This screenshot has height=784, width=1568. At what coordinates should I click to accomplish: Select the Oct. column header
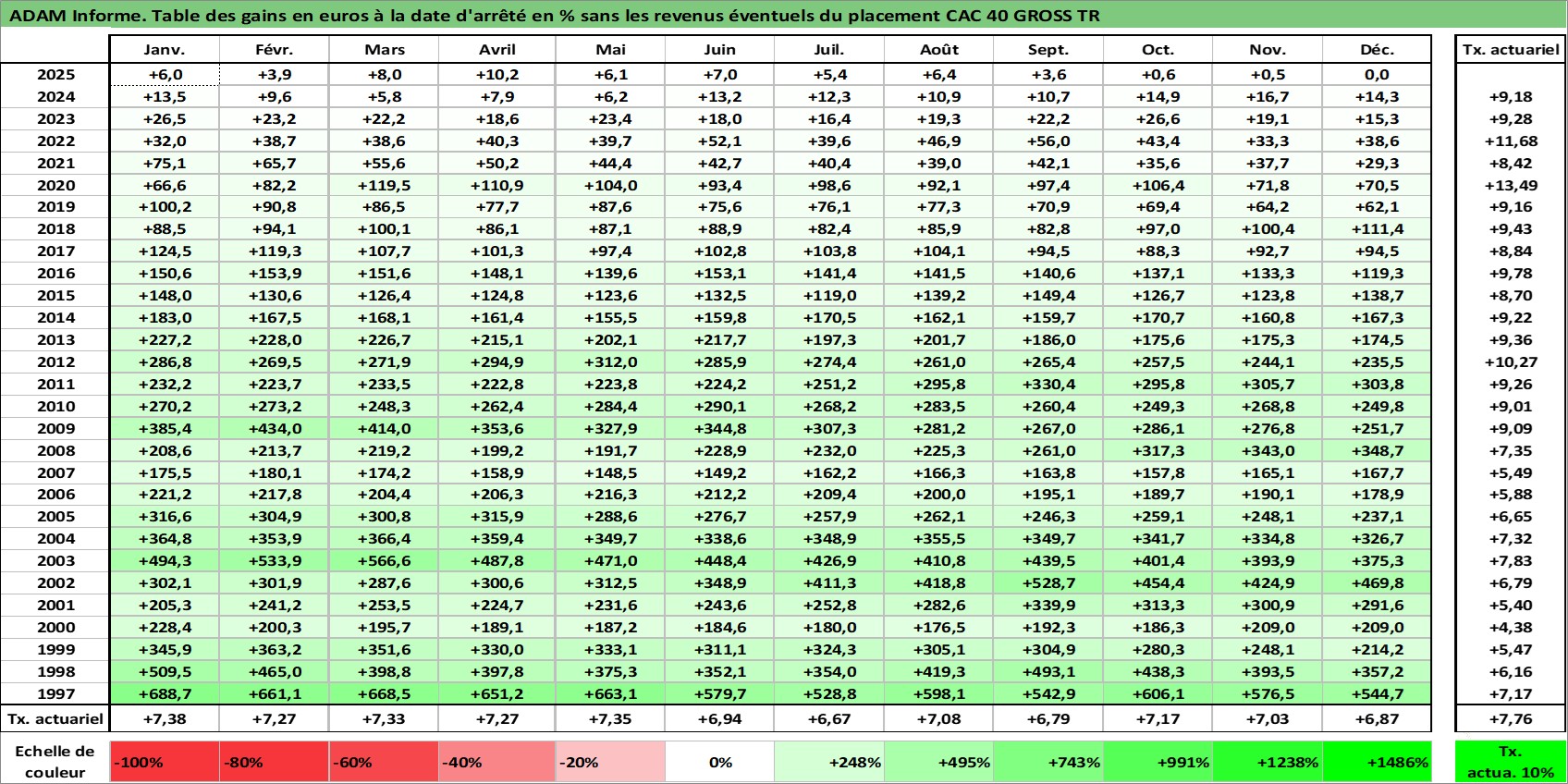point(1158,50)
